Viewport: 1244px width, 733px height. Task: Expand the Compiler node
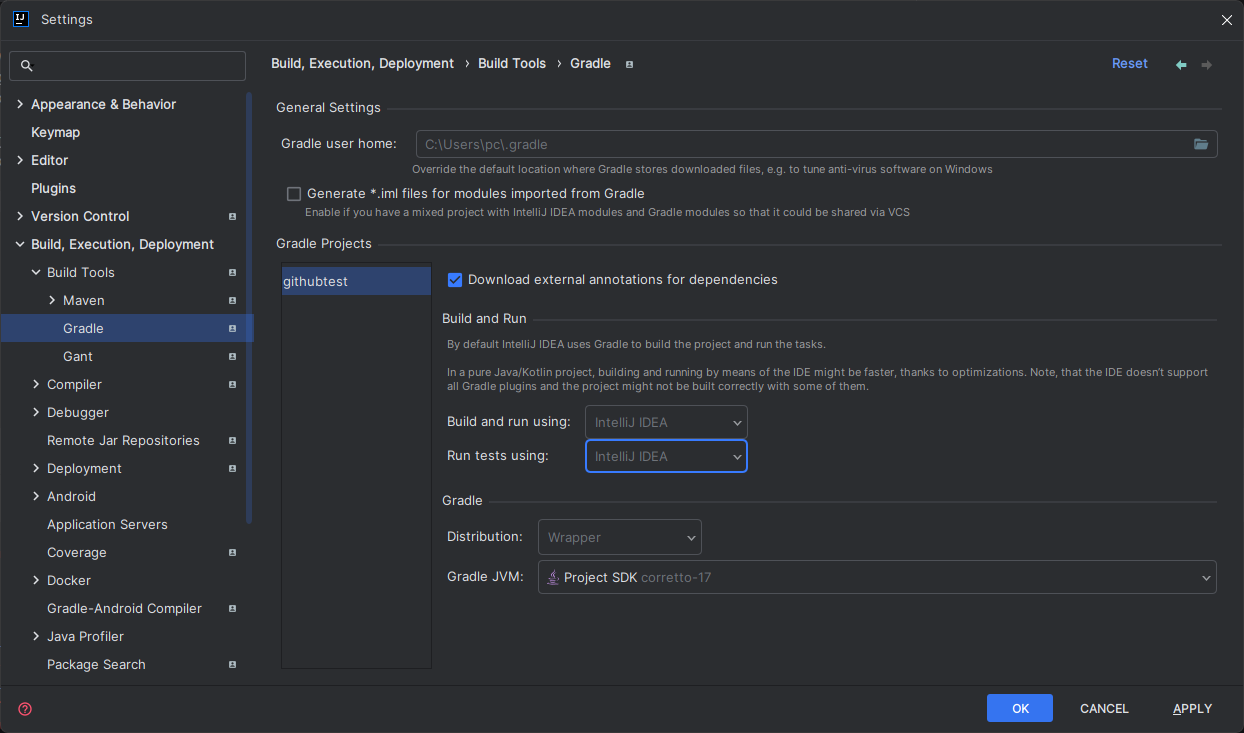[36, 384]
